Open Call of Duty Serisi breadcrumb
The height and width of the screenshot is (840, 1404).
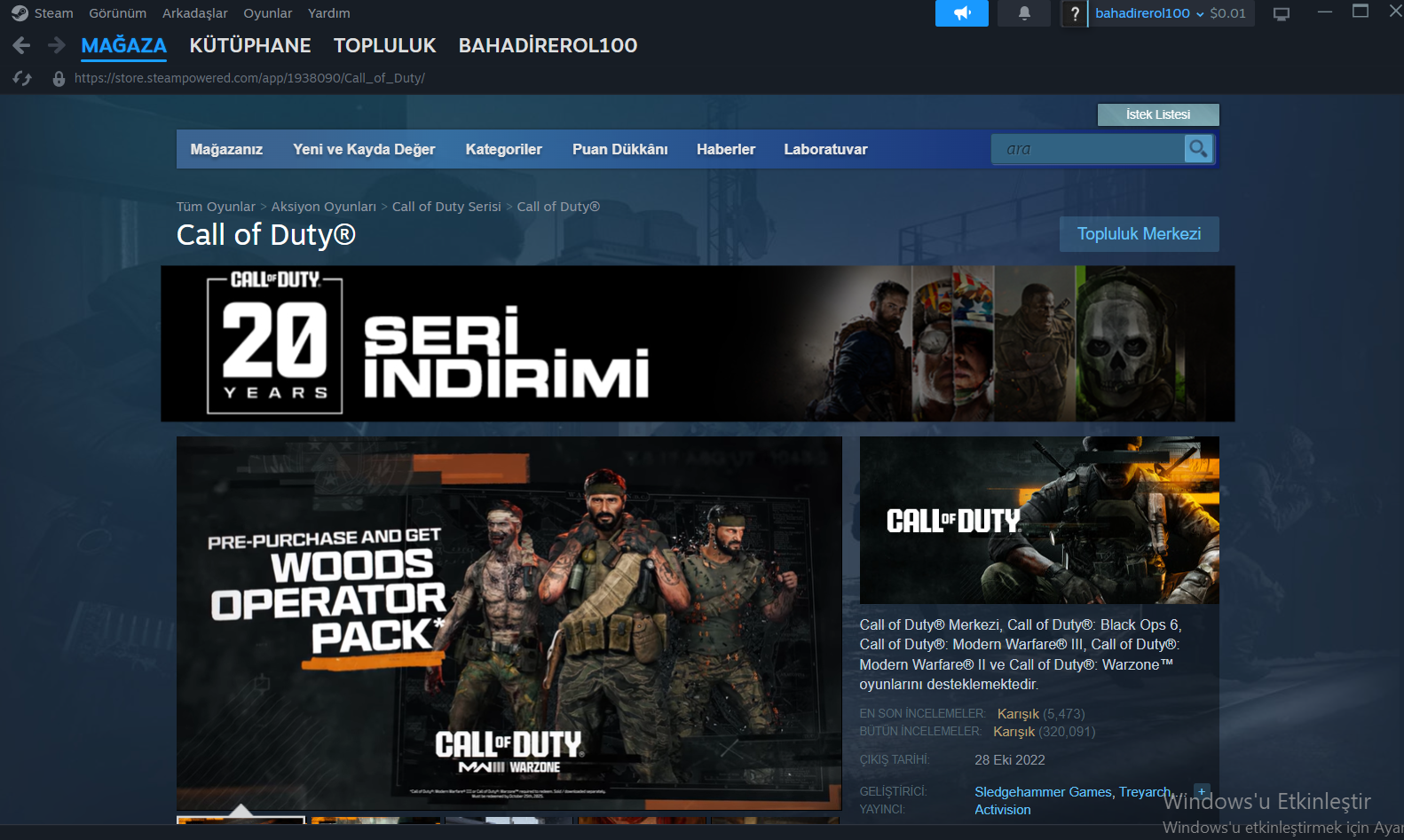click(x=446, y=207)
